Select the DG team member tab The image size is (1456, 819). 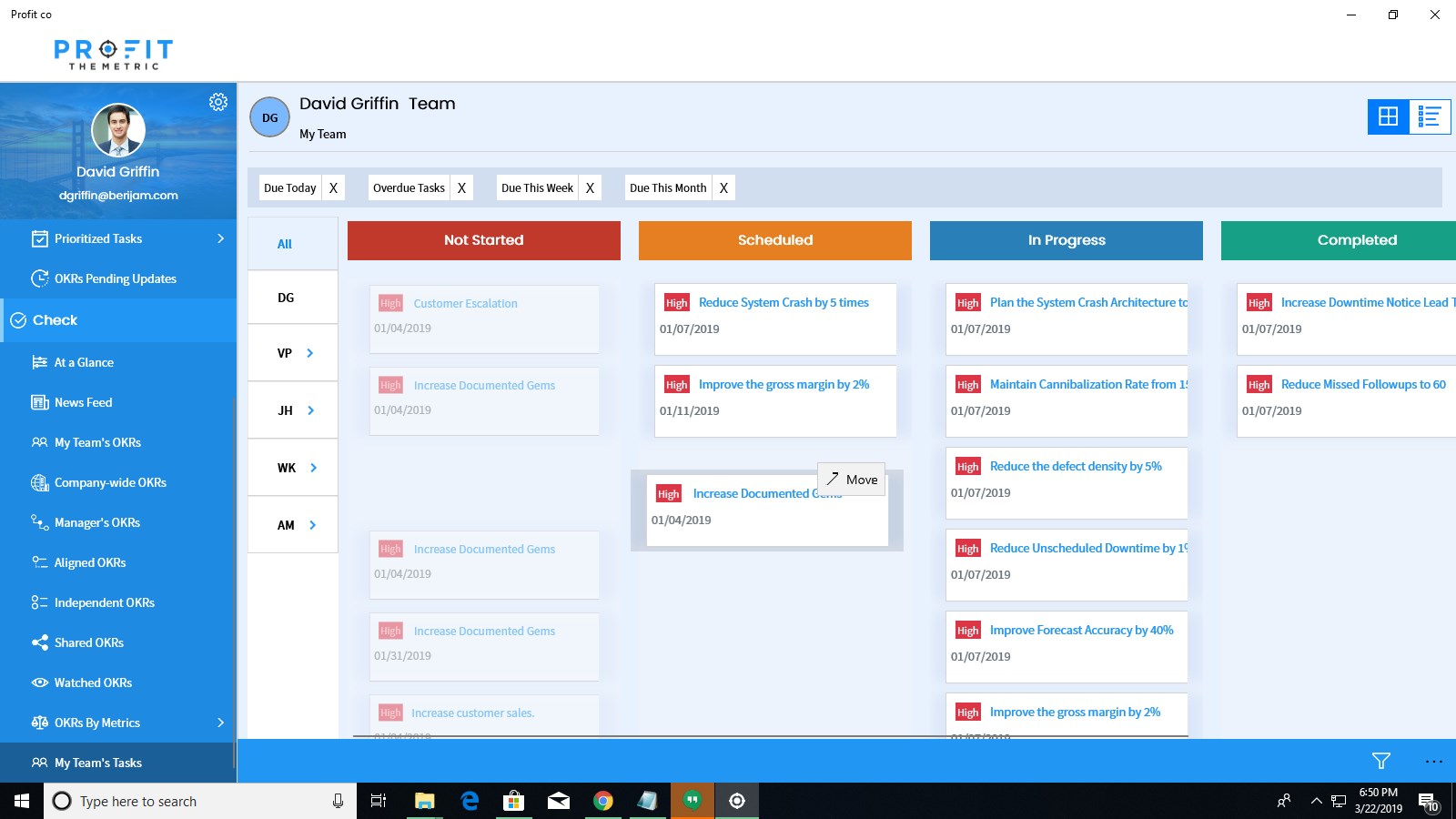[293, 298]
